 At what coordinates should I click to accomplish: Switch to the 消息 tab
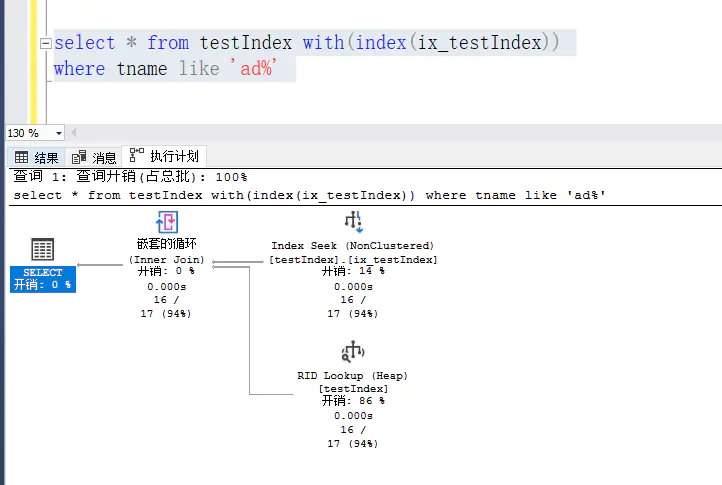[x=94, y=158]
